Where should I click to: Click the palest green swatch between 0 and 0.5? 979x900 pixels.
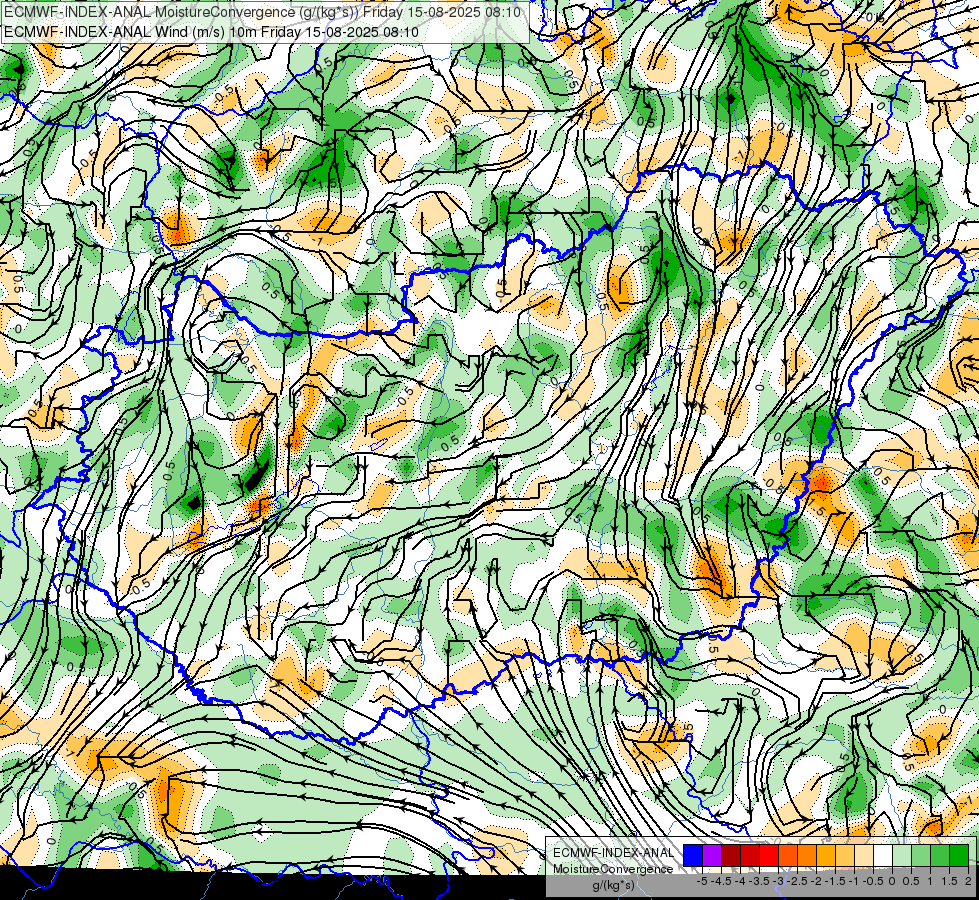click(x=902, y=855)
